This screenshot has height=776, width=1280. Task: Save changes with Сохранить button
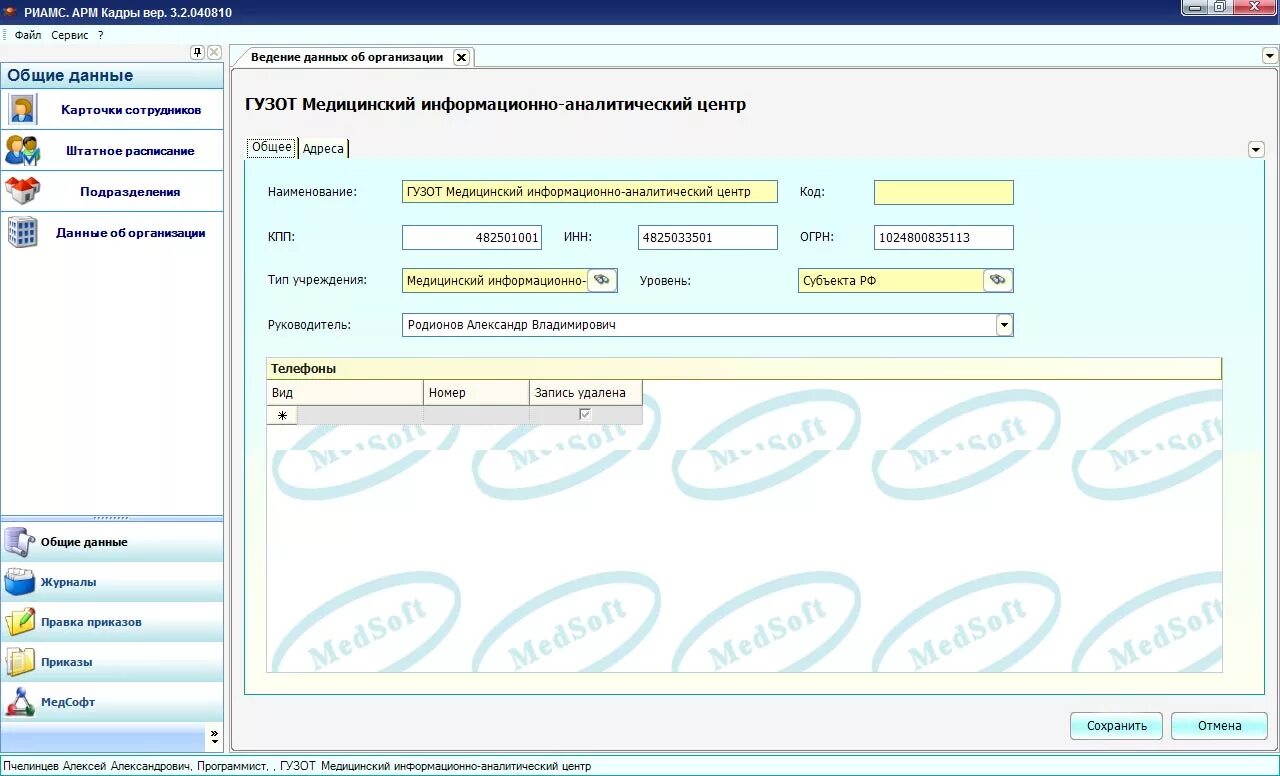[x=1117, y=726]
